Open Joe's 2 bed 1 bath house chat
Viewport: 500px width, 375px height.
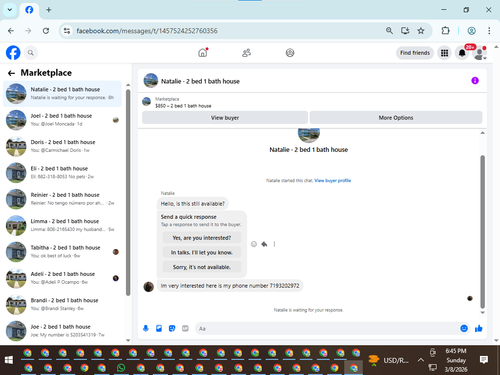click(62, 331)
